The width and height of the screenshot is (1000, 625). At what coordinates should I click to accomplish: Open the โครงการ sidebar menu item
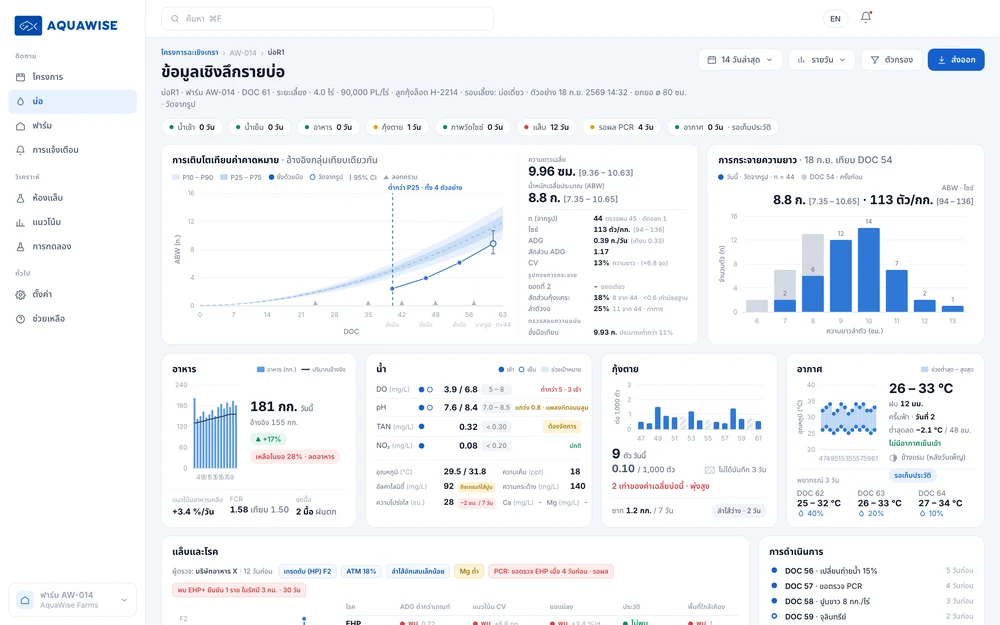click(73, 77)
